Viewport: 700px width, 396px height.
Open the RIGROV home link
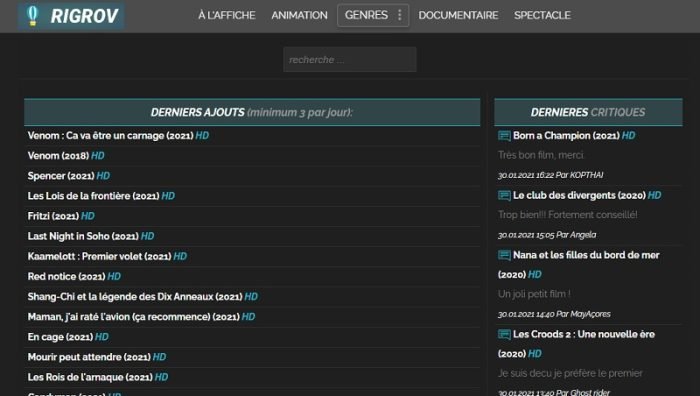pos(71,16)
